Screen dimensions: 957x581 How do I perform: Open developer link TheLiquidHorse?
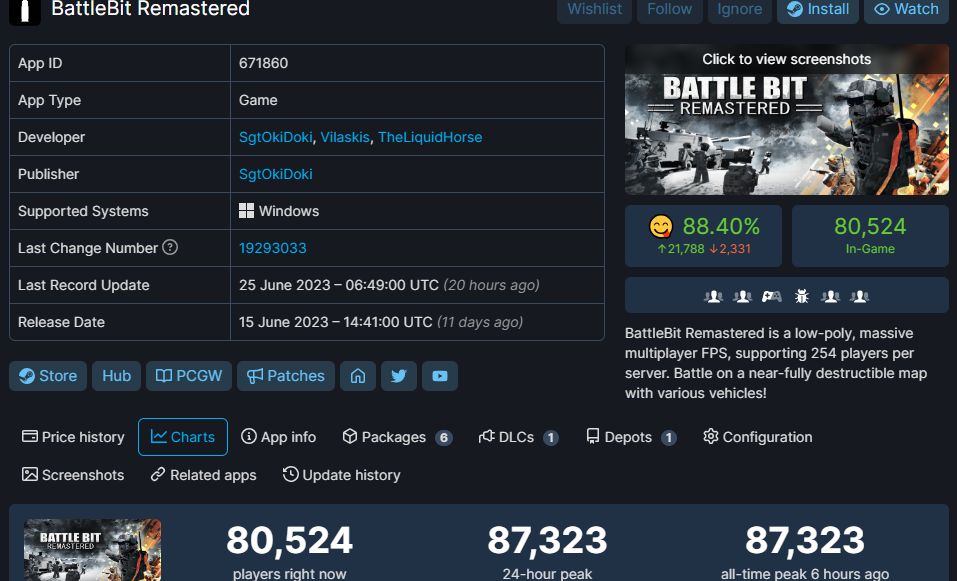click(x=430, y=137)
